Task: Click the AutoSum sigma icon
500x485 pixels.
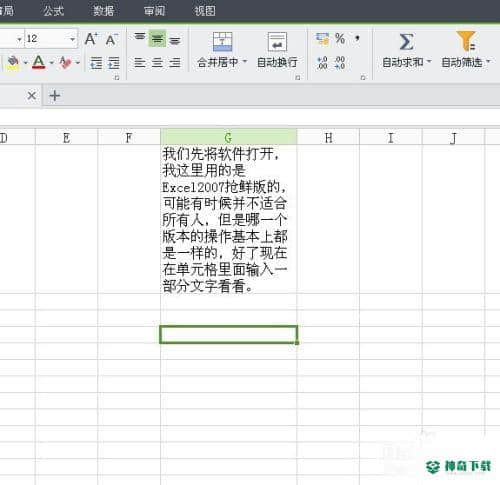Action: [x=406, y=42]
